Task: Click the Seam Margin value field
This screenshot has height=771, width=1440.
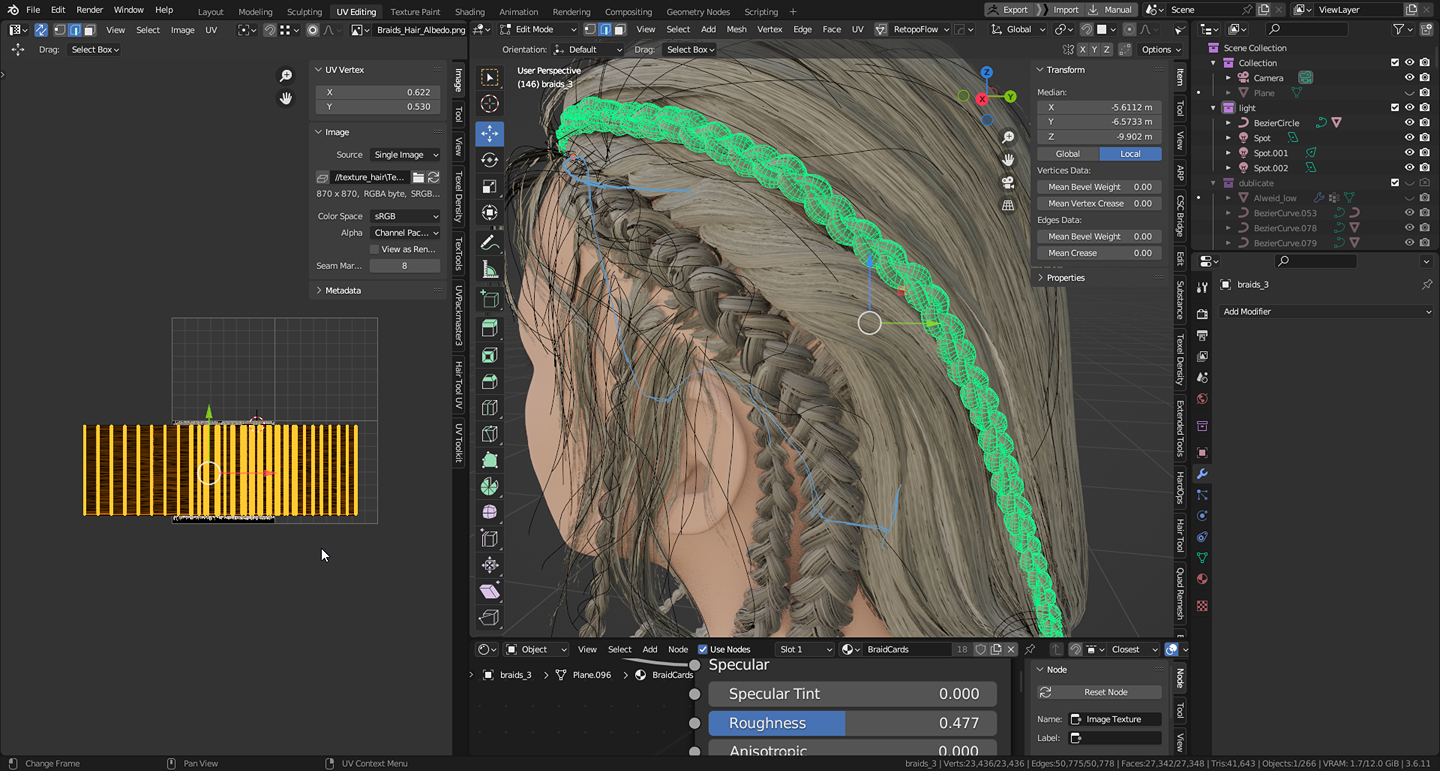Action: coord(404,266)
